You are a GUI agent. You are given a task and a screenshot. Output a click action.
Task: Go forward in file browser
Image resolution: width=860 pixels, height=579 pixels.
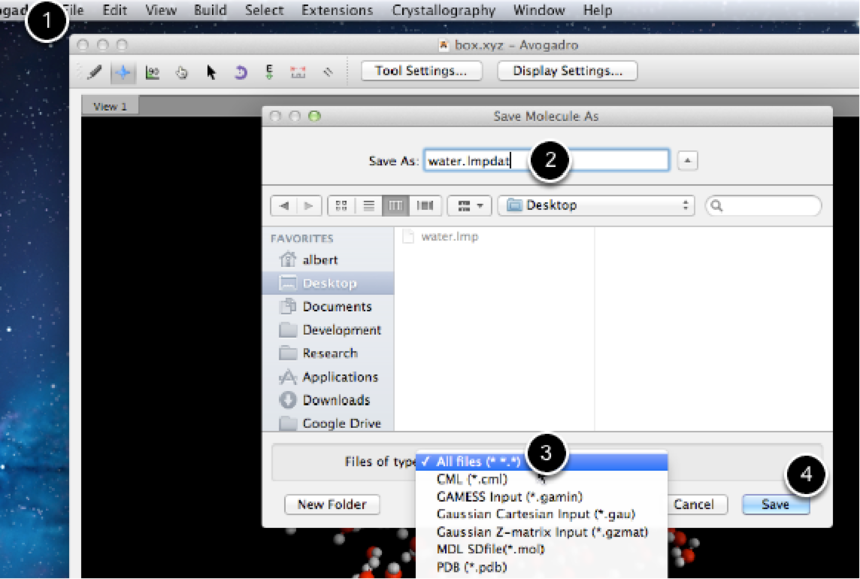[x=308, y=206]
